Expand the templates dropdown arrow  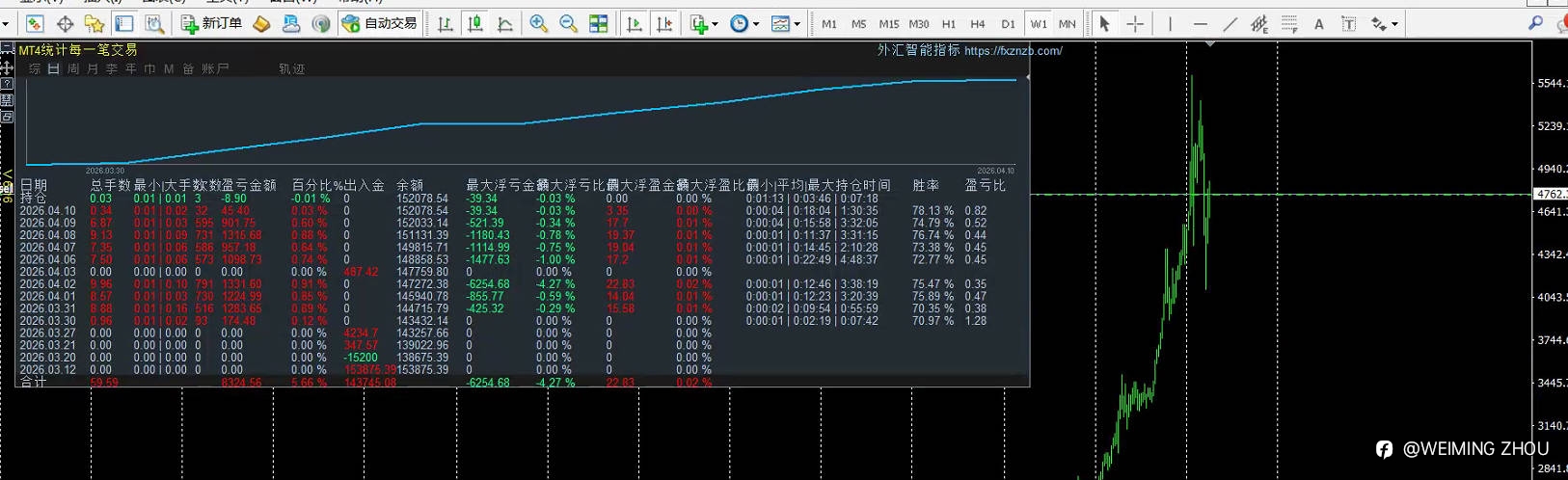[x=798, y=24]
